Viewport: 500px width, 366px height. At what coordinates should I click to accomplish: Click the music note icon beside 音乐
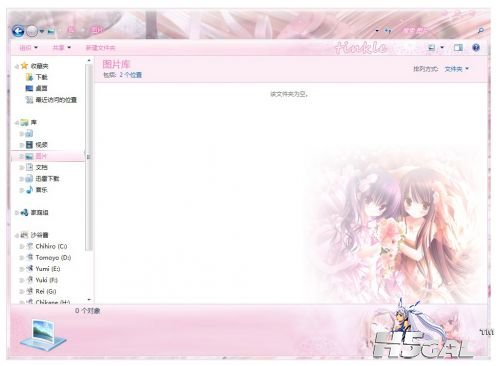click(29, 190)
